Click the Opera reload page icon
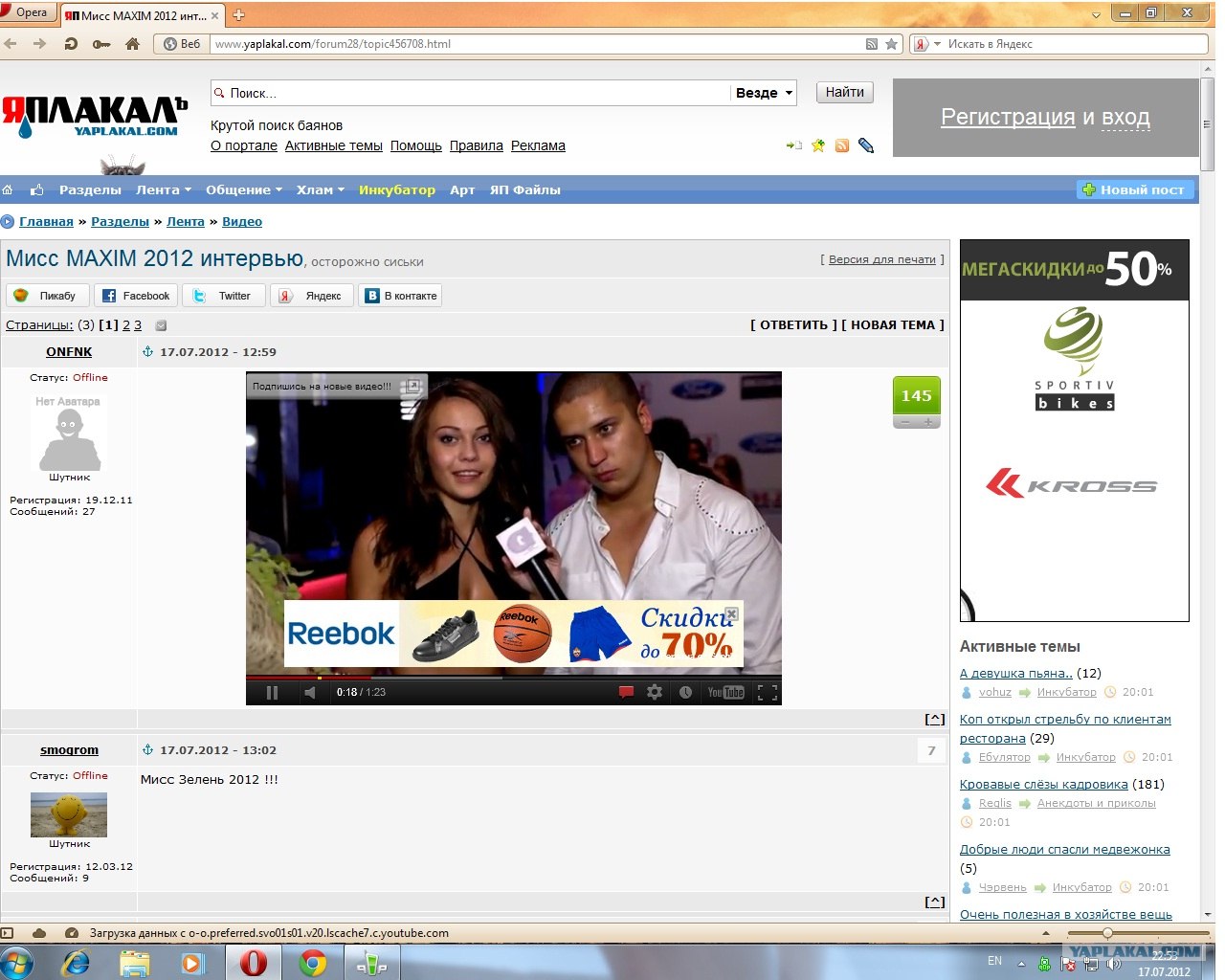 [x=71, y=44]
